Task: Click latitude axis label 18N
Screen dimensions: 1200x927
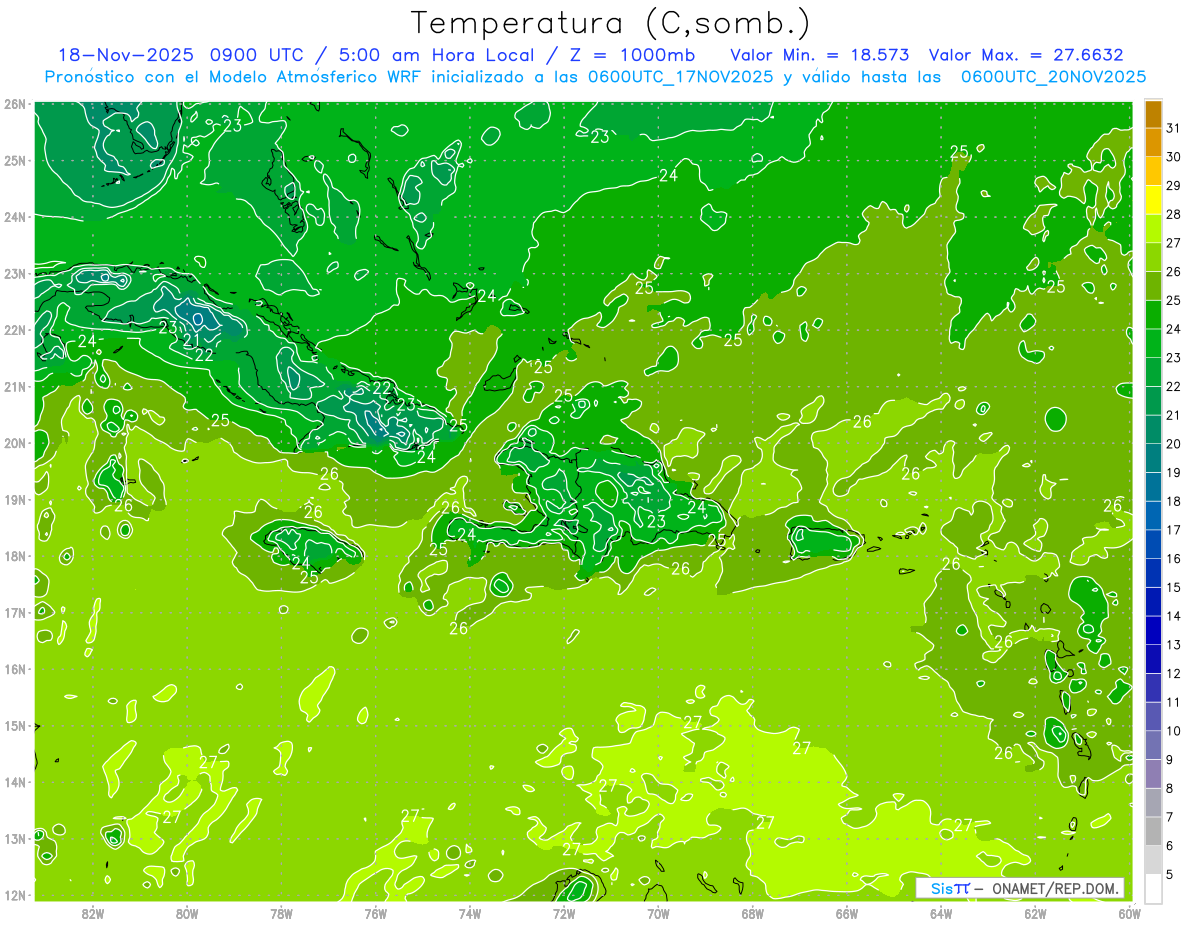Action: click(x=15, y=556)
